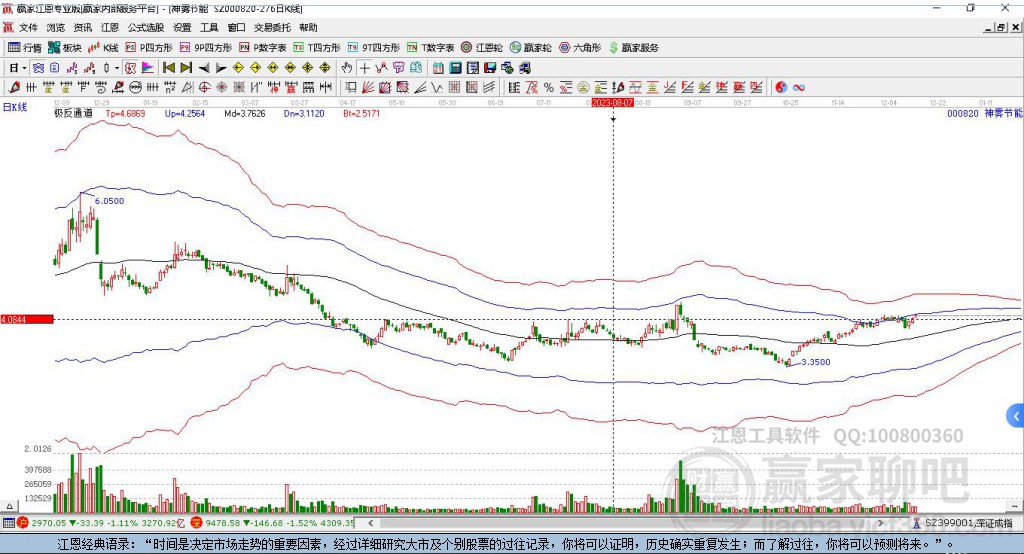Click the blue infinity symbol icon
Screen dimensions: 1024x554
[x=798, y=88]
